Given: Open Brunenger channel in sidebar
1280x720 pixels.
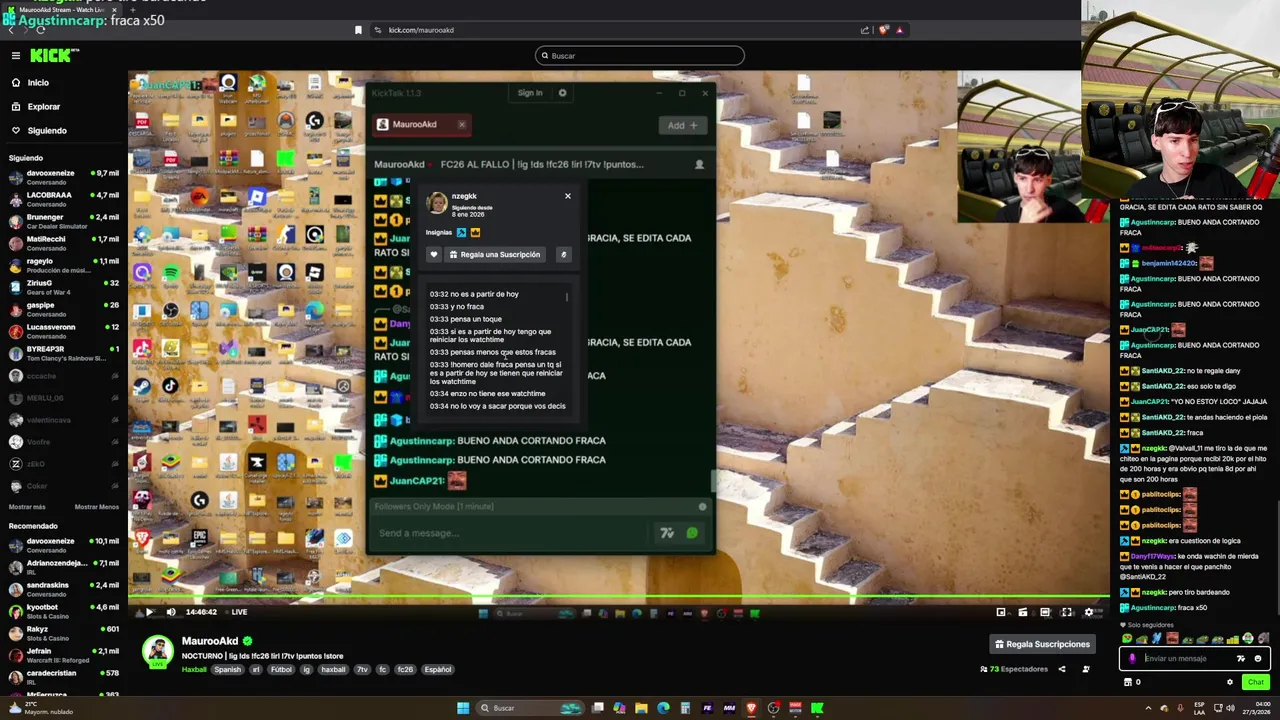Looking at the screenshot, I should point(63,221).
